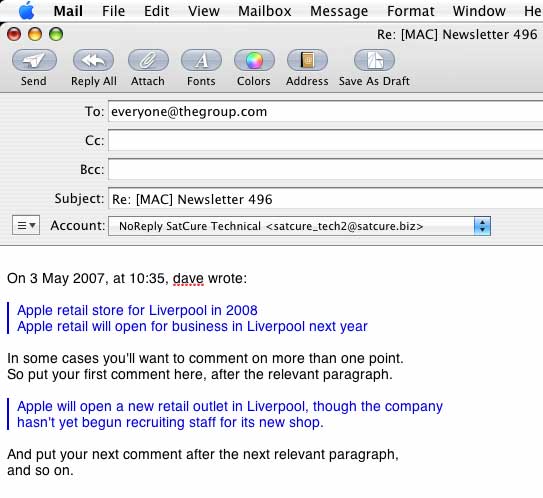
Task: Click the Send paper plane icon
Action: point(34,60)
